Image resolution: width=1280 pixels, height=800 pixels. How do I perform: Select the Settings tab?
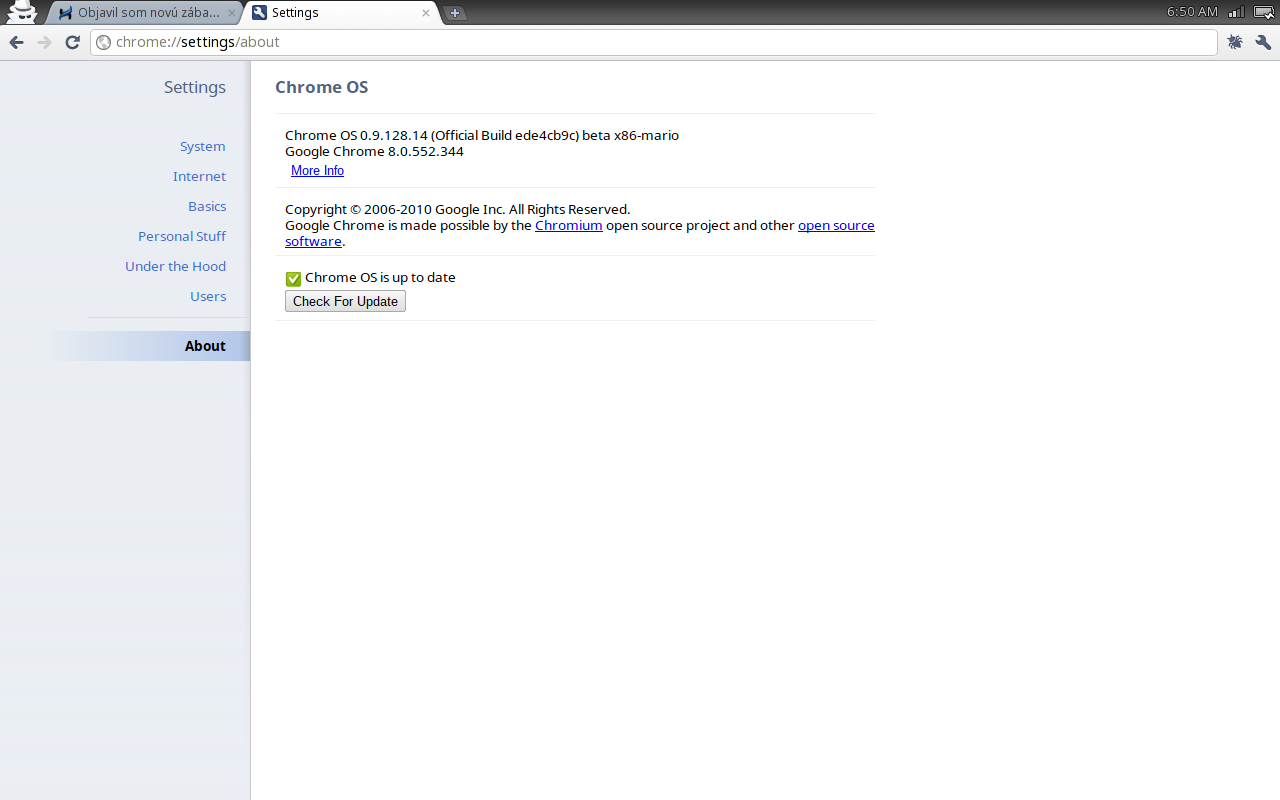[340, 13]
